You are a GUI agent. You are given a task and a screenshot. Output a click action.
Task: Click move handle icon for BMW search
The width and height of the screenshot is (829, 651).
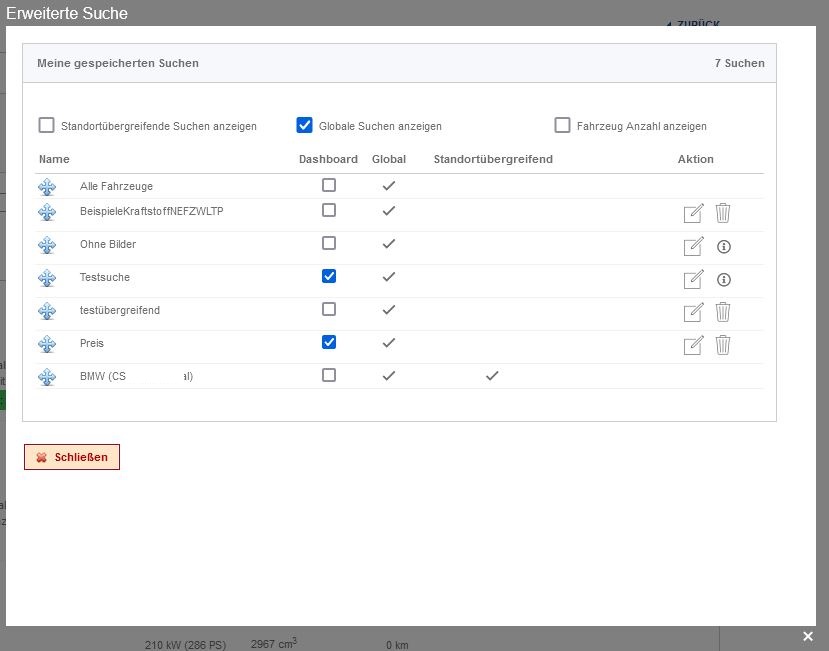click(47, 377)
